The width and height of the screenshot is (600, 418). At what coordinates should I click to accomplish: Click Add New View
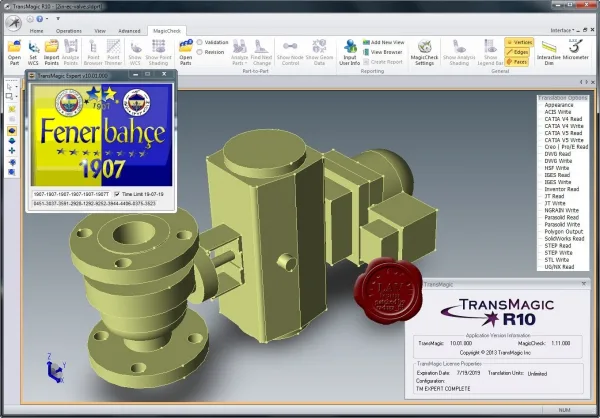(383, 42)
